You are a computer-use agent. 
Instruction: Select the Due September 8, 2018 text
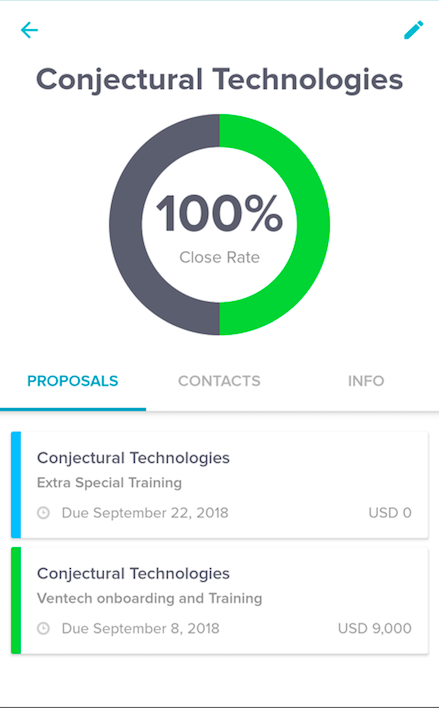140,629
